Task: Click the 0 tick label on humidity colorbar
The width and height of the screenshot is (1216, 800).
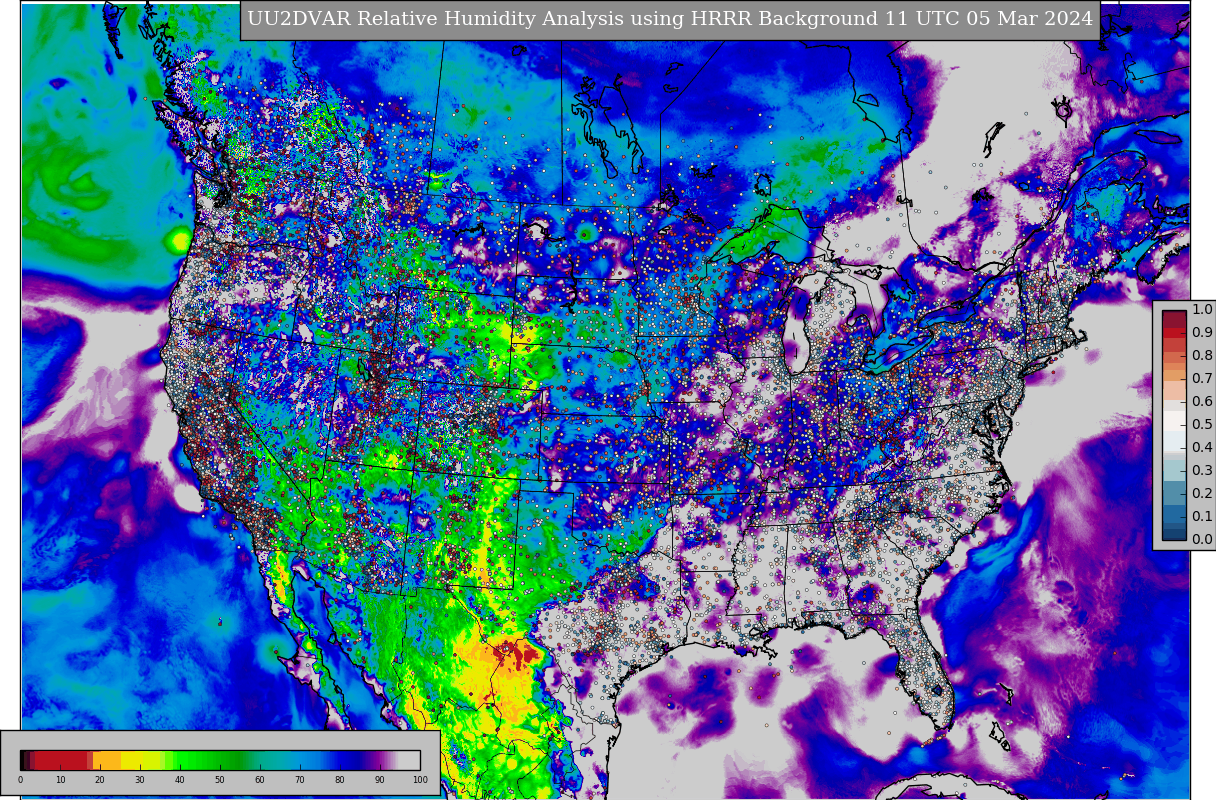Action: [x=20, y=780]
